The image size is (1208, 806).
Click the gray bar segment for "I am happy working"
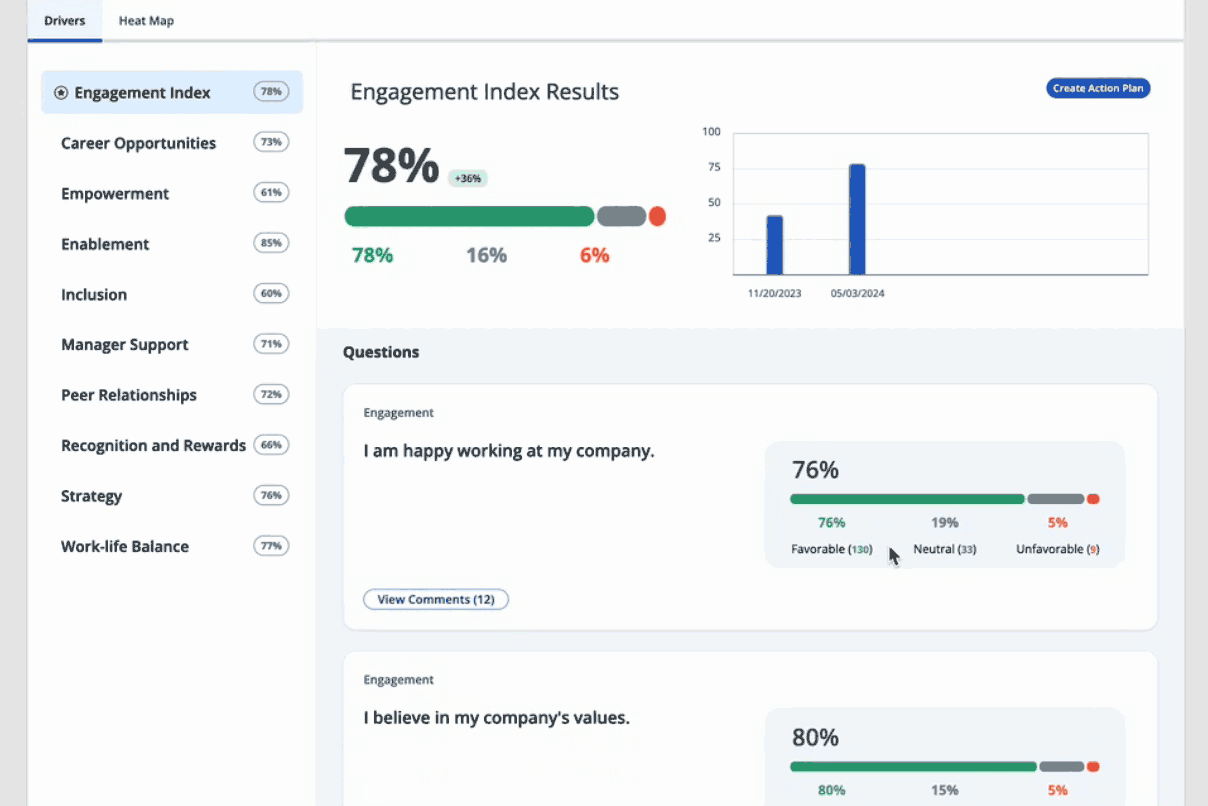tap(1056, 499)
